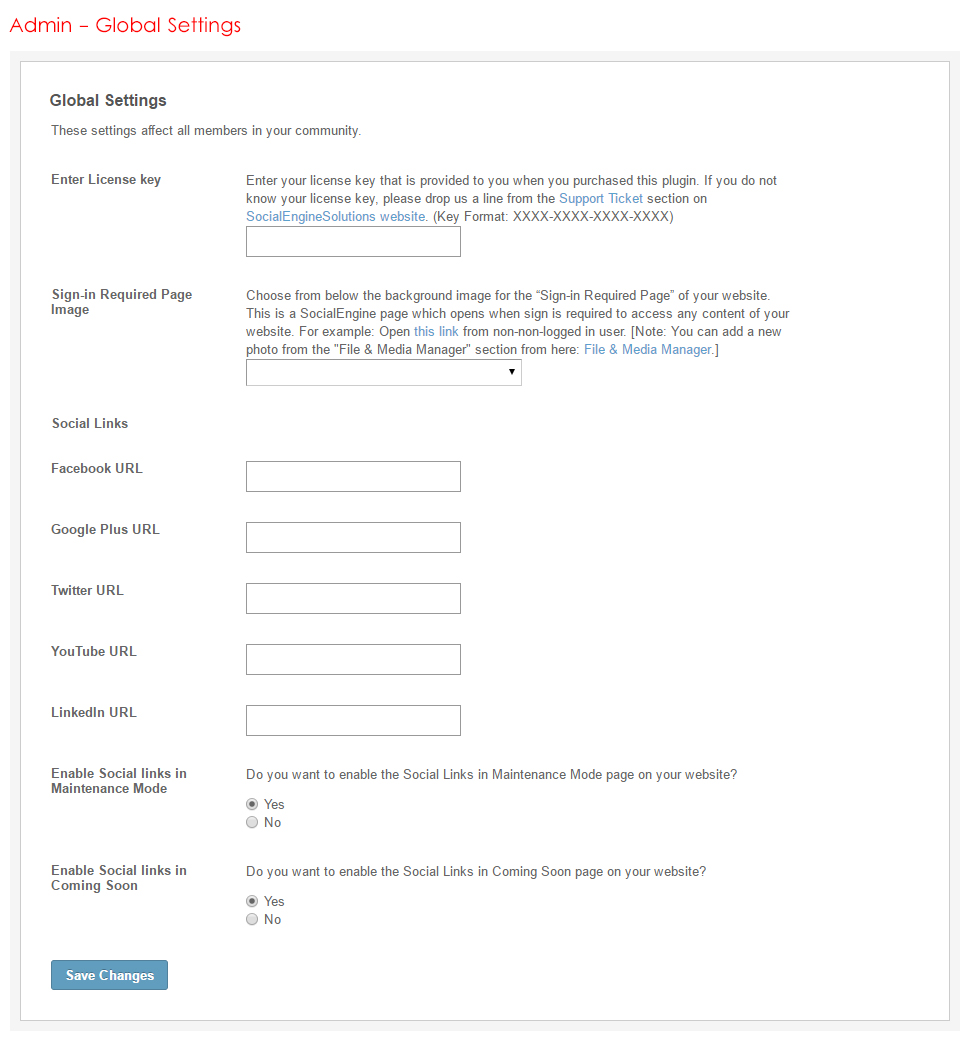
Task: Choose Yes for social links in Maintenance Mode
Action: (x=252, y=805)
